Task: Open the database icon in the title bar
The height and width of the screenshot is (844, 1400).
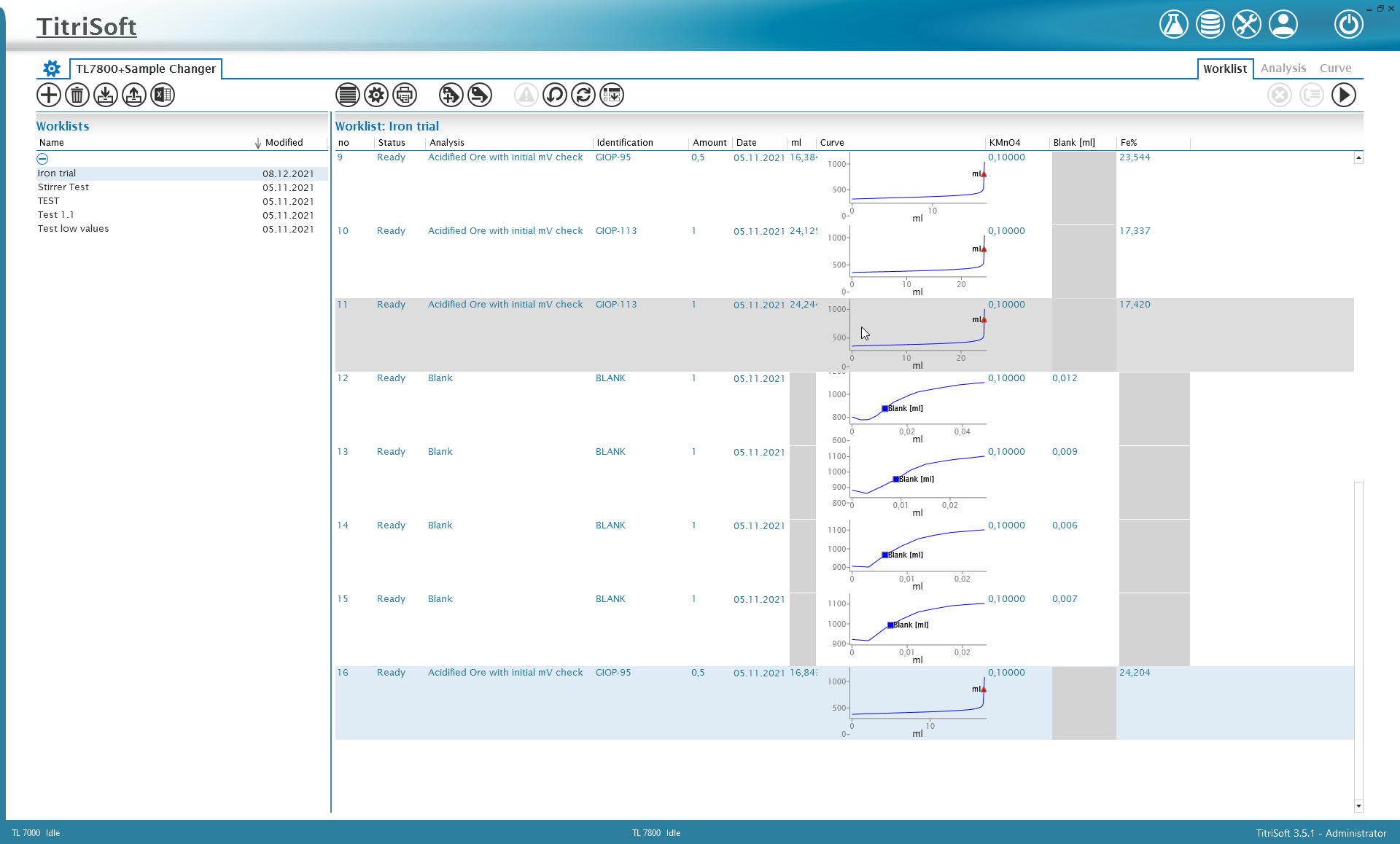Action: pos(1210,23)
